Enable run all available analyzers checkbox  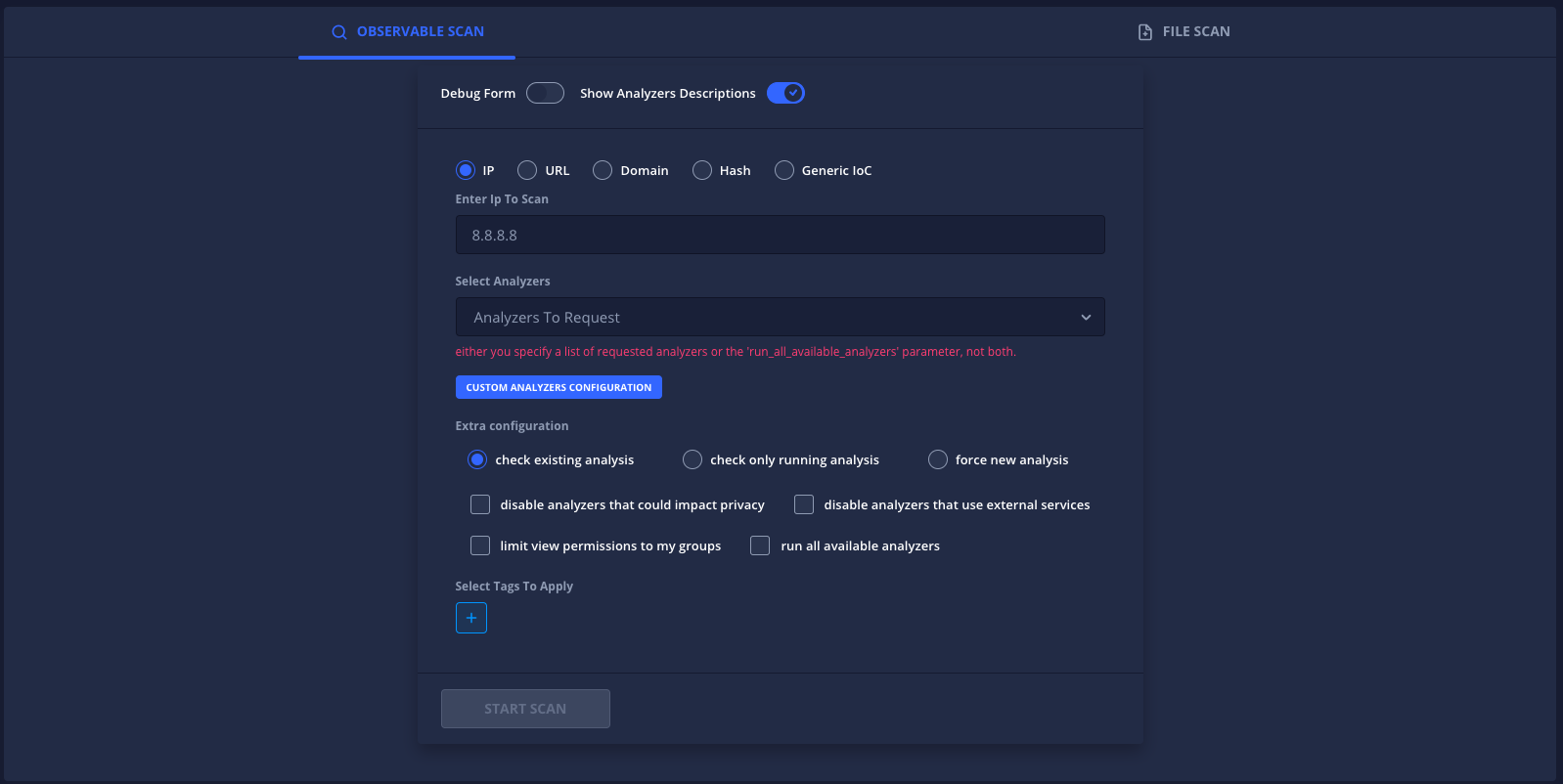(x=760, y=545)
